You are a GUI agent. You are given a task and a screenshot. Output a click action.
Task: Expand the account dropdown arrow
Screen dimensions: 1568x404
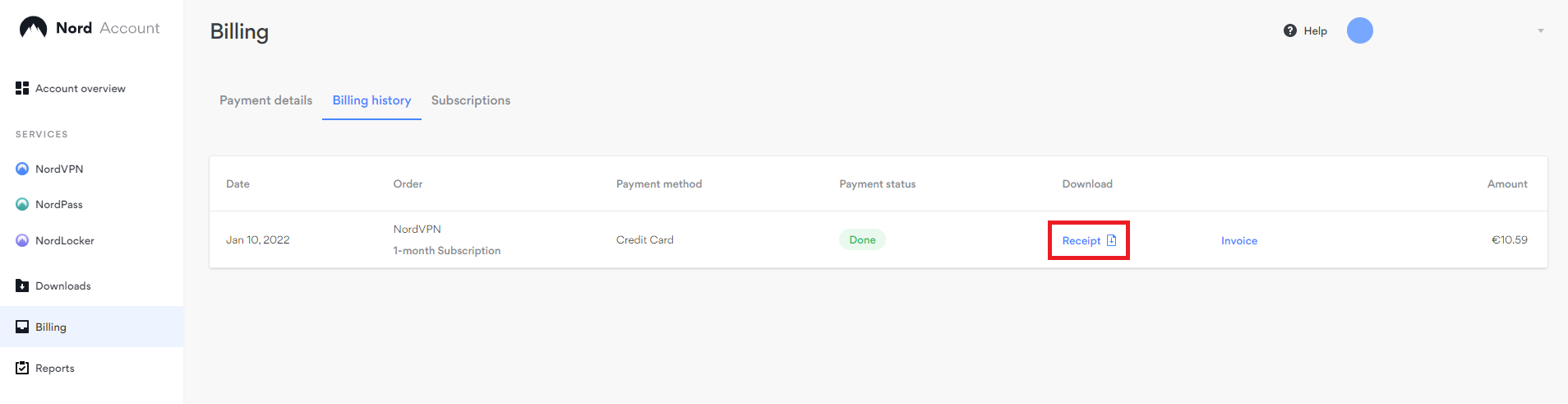pos(1541,31)
